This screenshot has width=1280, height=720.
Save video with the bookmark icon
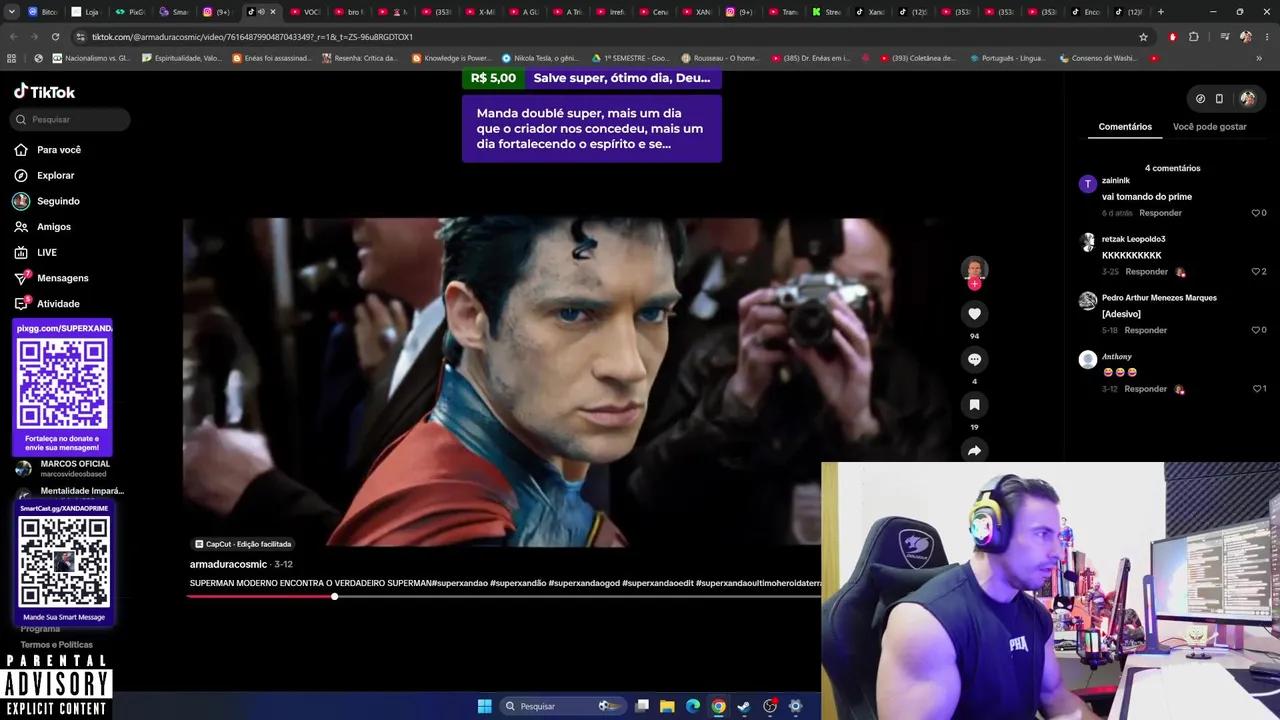pos(974,405)
